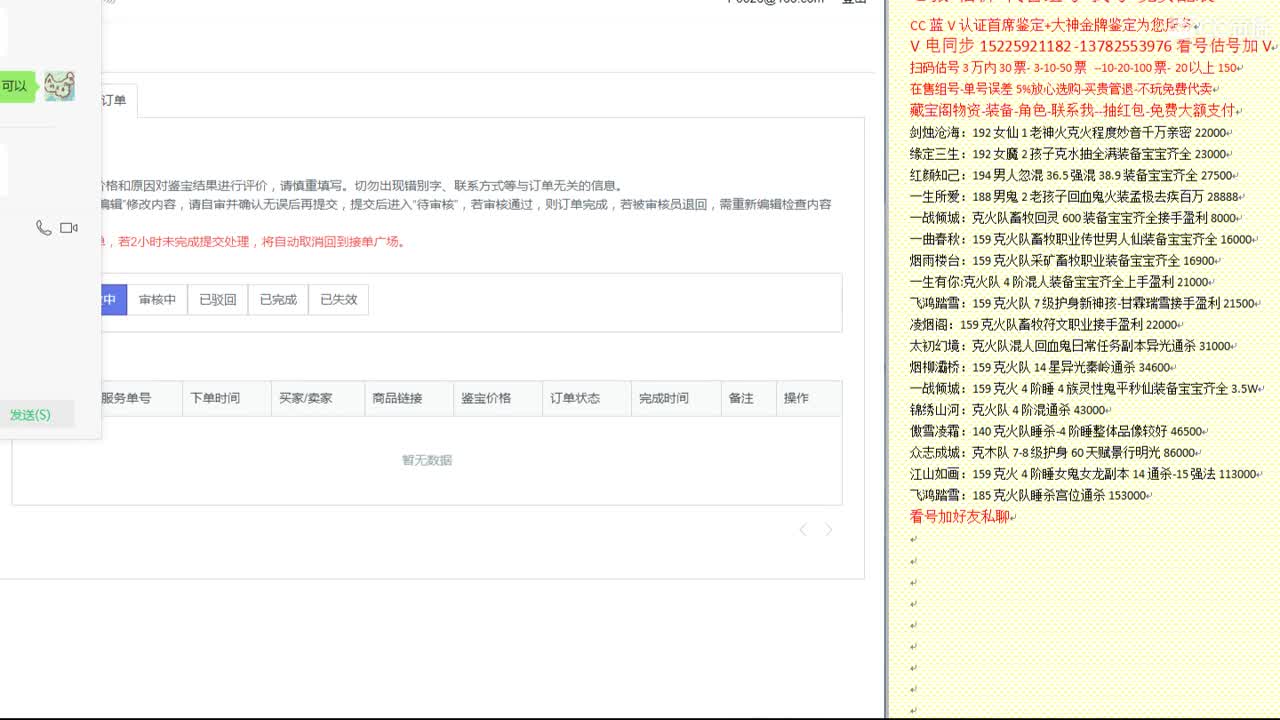Start a voice call from the chat toolbar
The height and width of the screenshot is (720, 1280).
click(x=44, y=228)
